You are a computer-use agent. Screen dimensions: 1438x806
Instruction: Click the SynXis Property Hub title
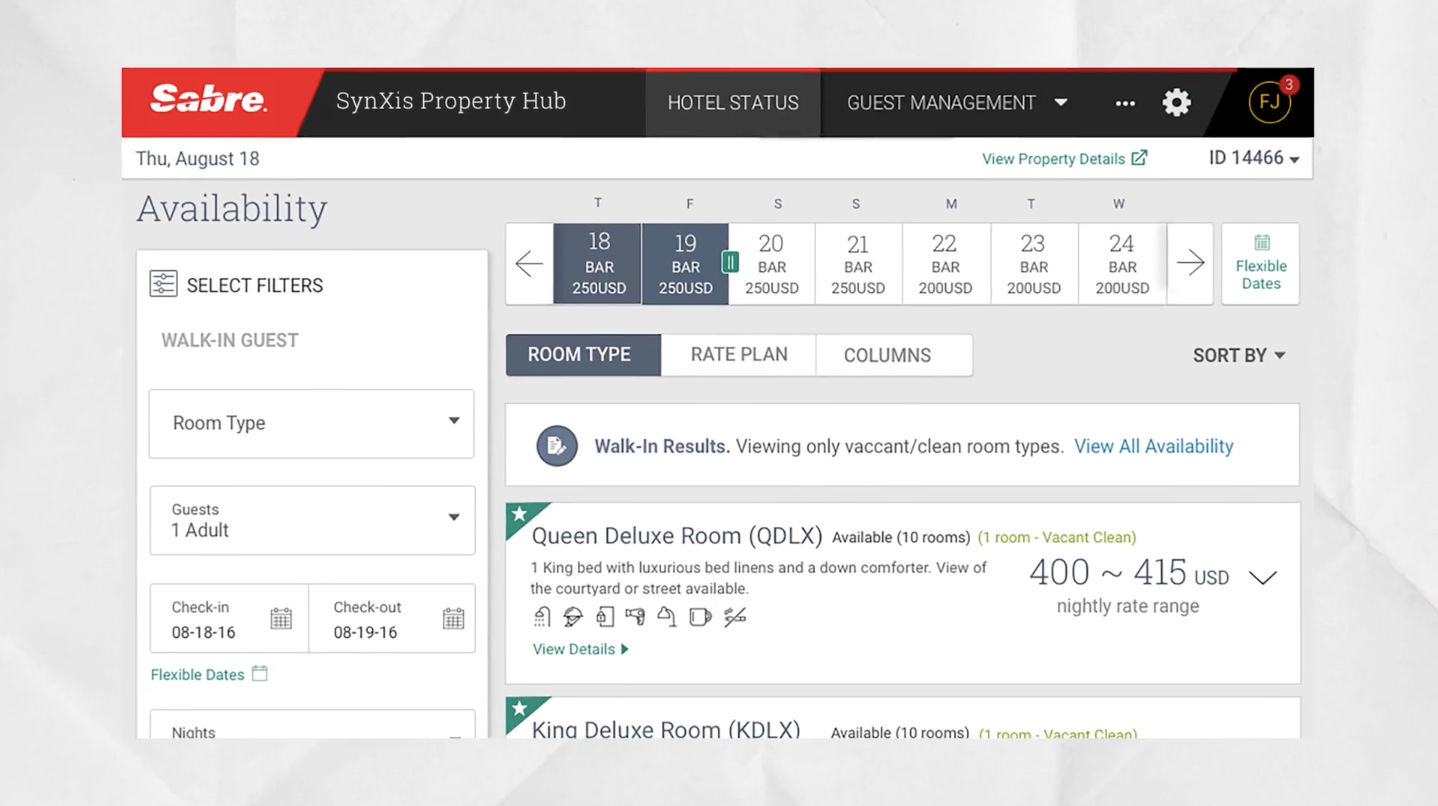451,101
